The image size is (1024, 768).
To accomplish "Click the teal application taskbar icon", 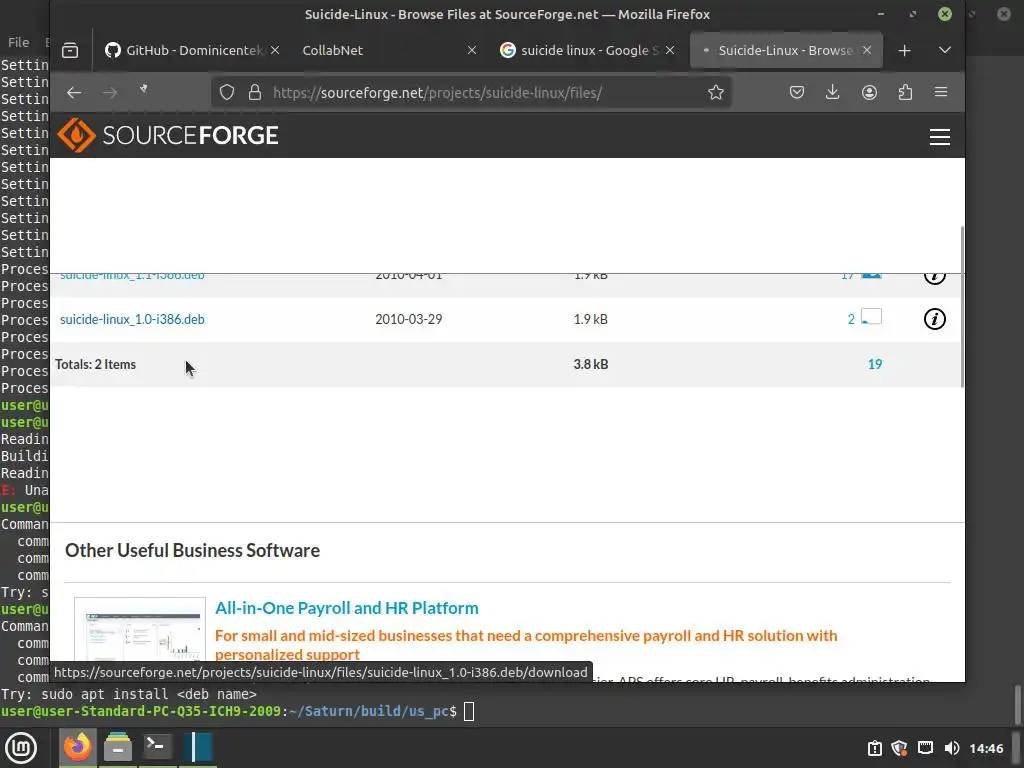I will click(197, 746).
